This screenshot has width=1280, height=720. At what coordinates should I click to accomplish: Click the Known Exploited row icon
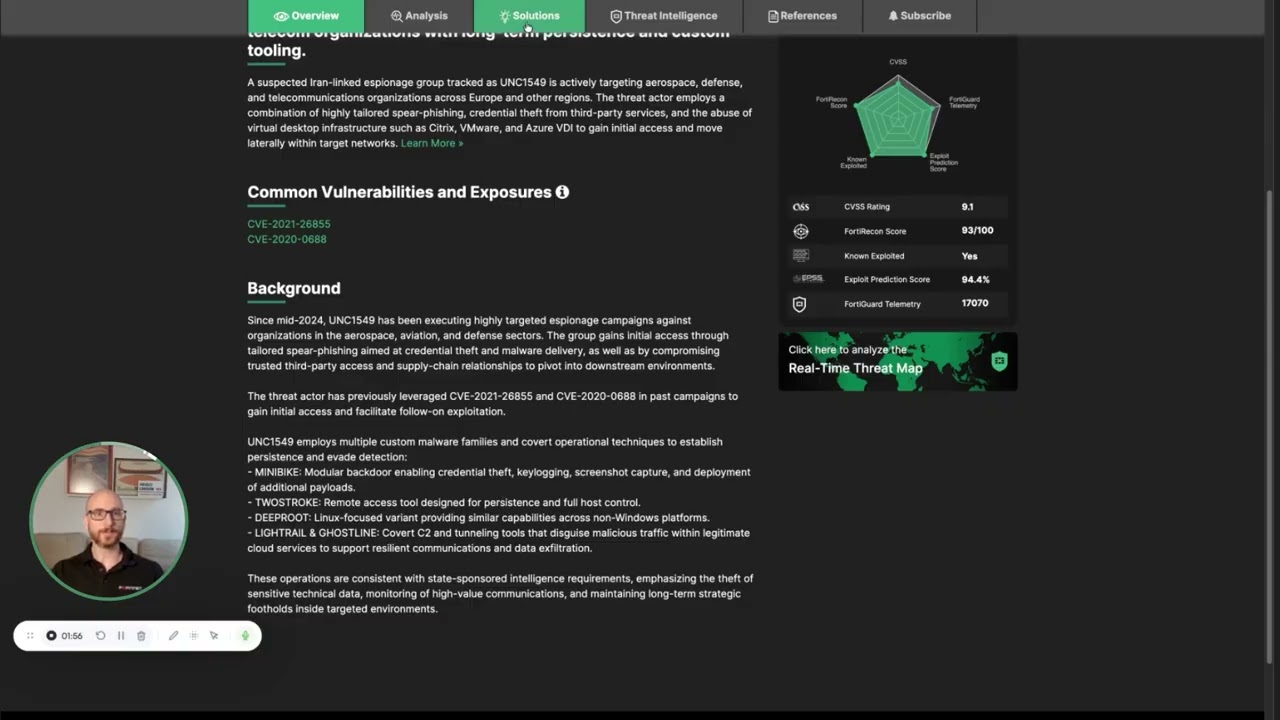(801, 256)
